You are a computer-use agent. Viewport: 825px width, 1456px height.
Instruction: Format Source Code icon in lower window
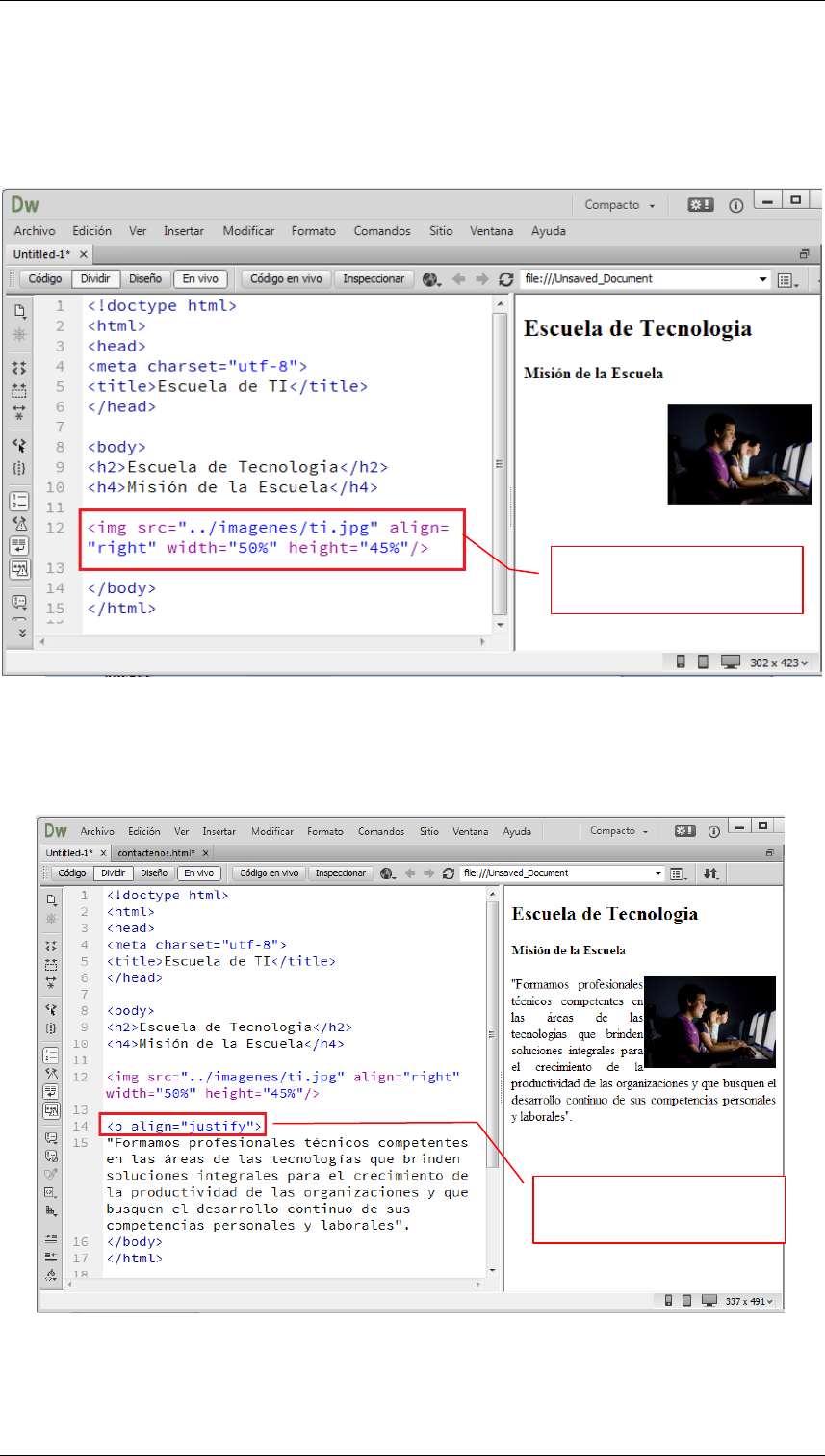pyautogui.click(x=51, y=1275)
